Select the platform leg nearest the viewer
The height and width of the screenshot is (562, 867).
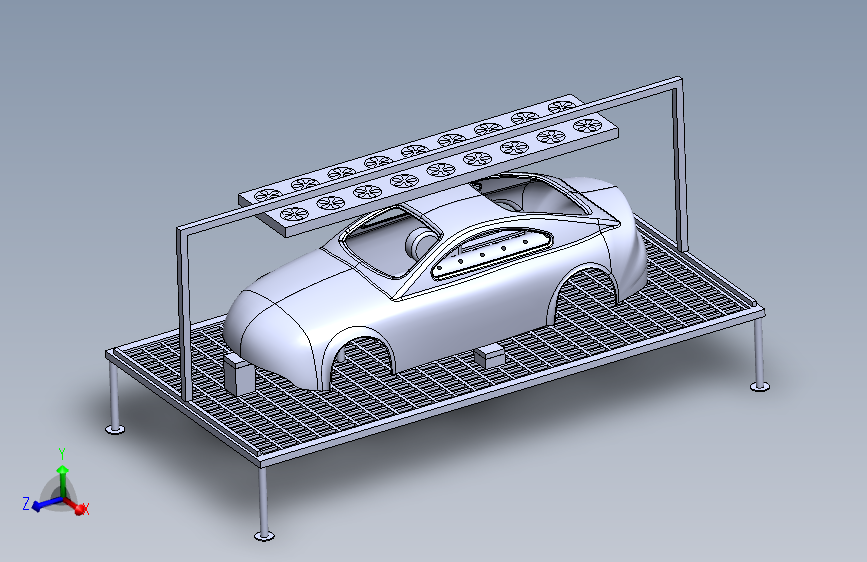click(x=264, y=503)
